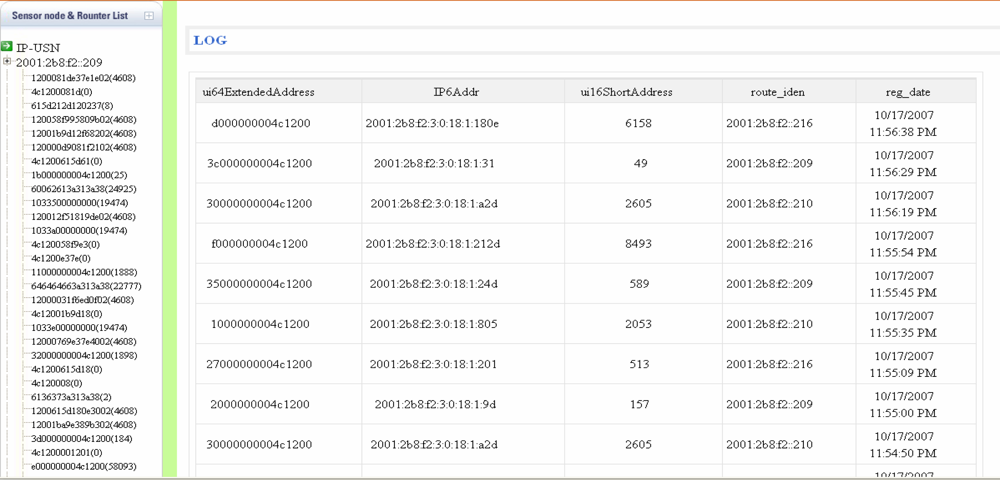Select node 1033500000000(19474)
This screenshot has width=1000, height=480.
tap(79, 203)
